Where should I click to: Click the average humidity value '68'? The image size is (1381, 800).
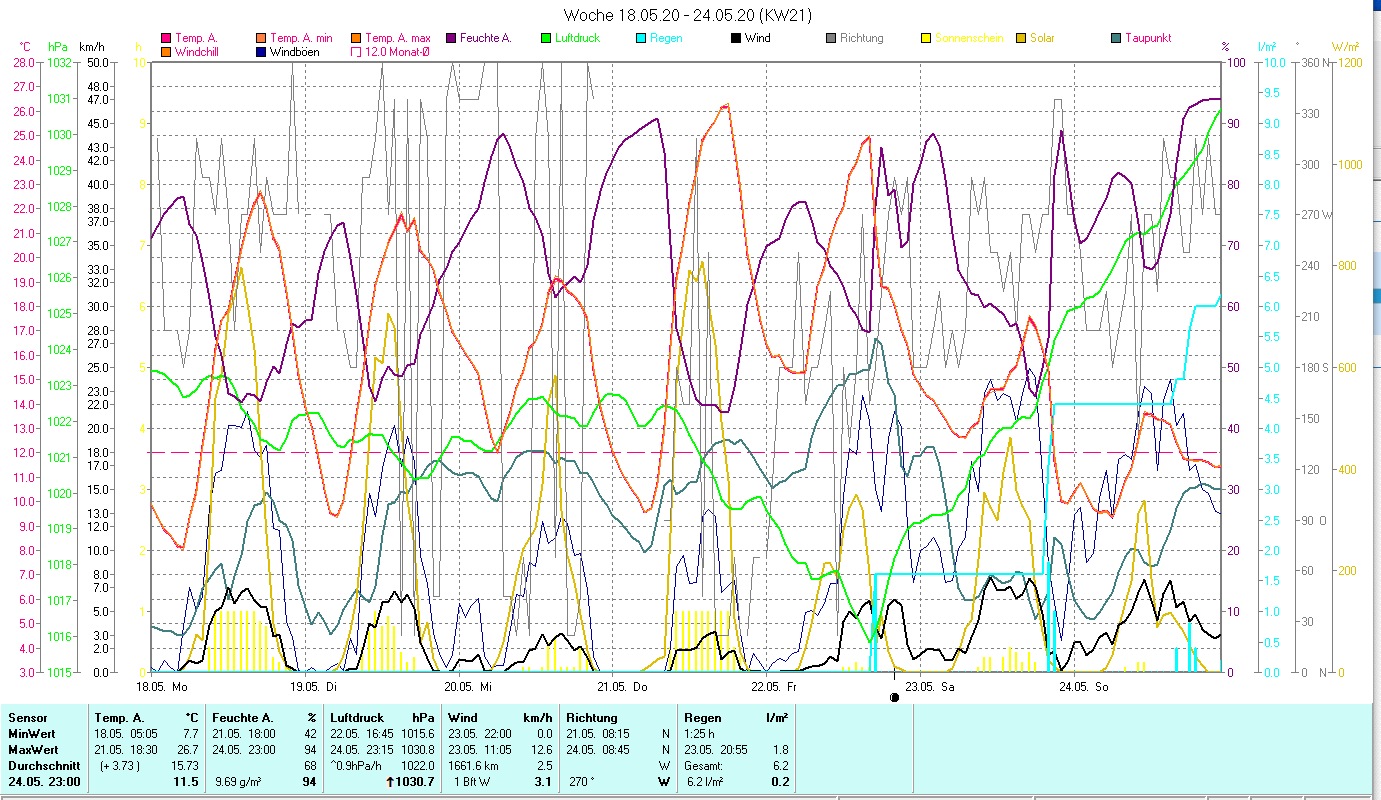pyautogui.click(x=310, y=766)
